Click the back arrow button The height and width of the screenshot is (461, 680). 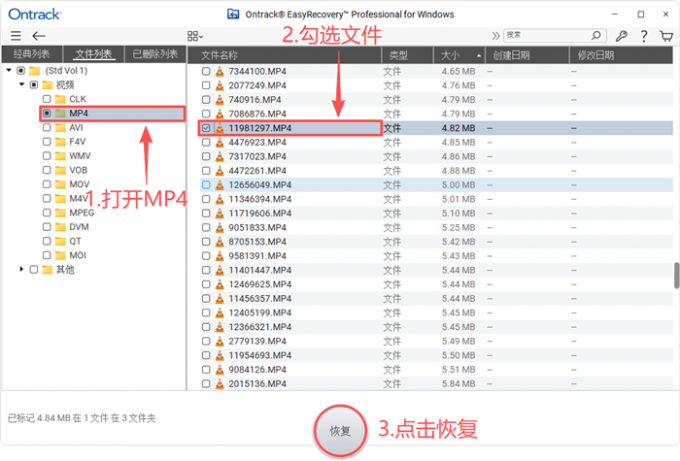point(39,36)
